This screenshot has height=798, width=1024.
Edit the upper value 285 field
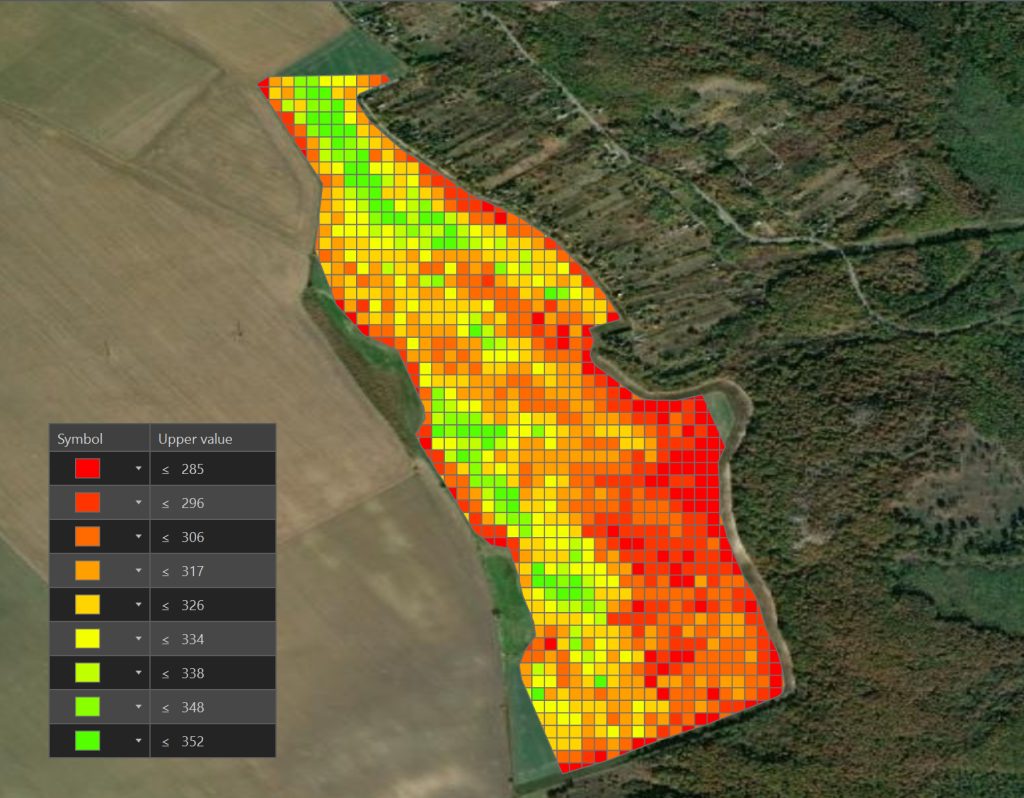pyautogui.click(x=193, y=469)
